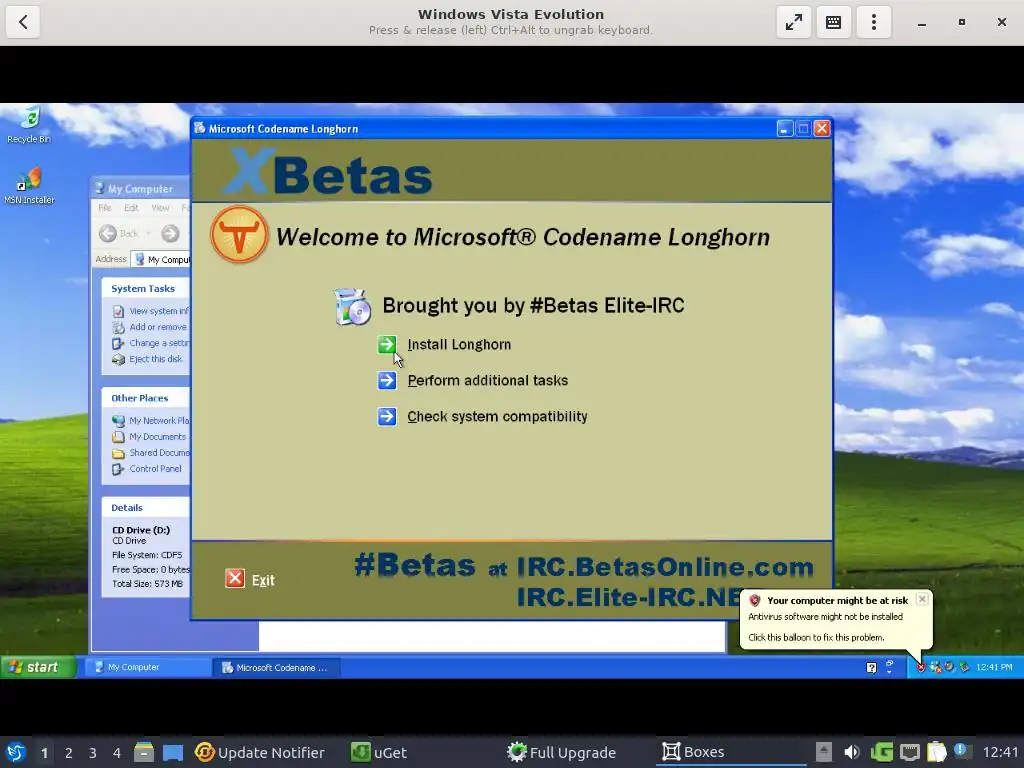Viewport: 1024px width, 768px height.
Task: Select Install Longhorn
Action: tap(459, 344)
